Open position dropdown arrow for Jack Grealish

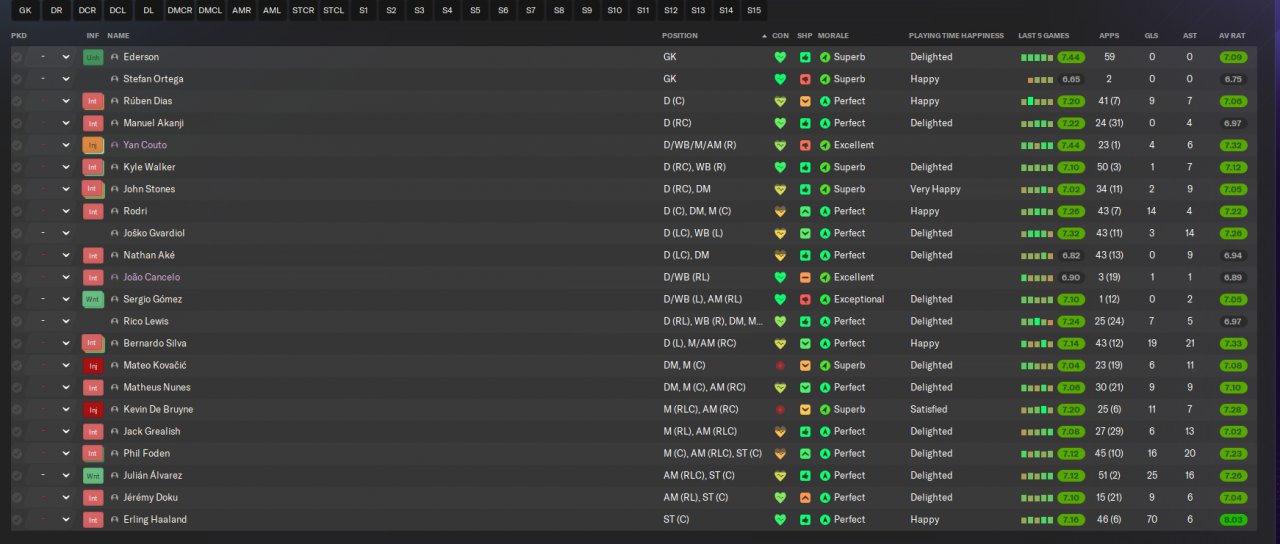tap(66, 431)
